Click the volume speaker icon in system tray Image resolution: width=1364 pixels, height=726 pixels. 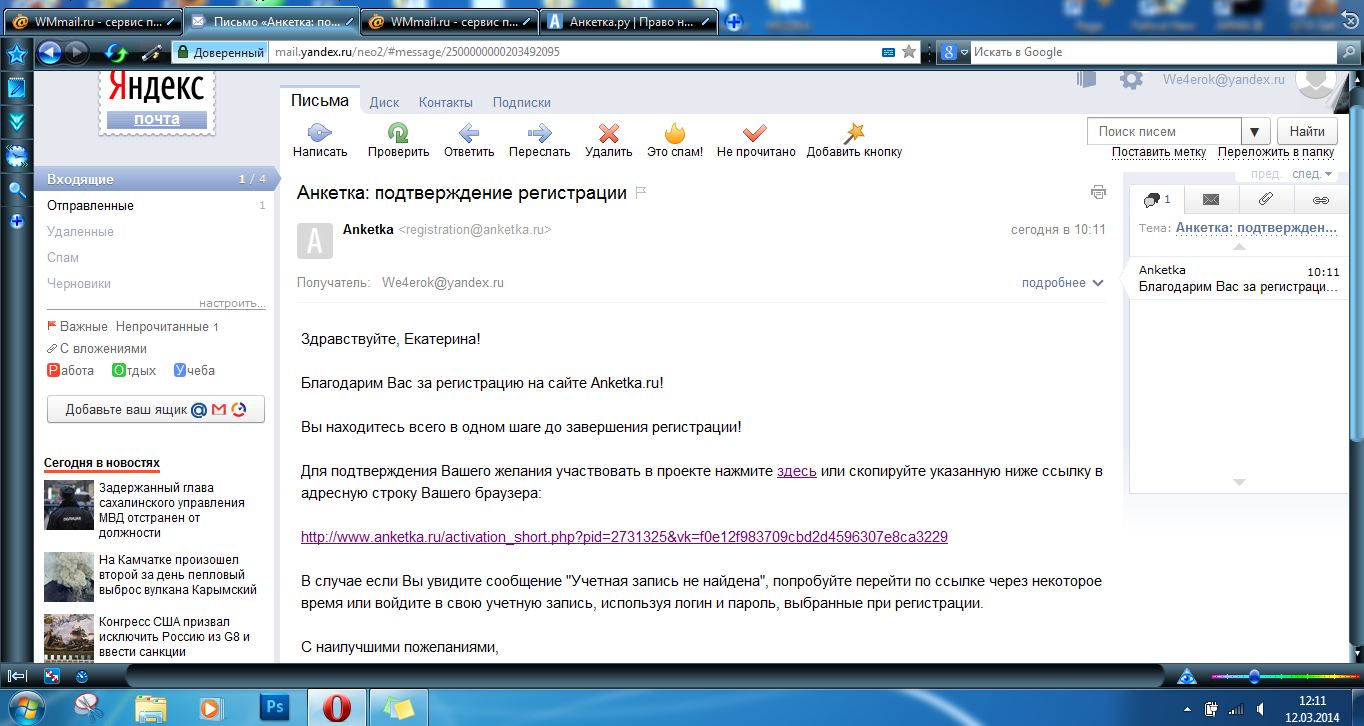pos(1260,709)
